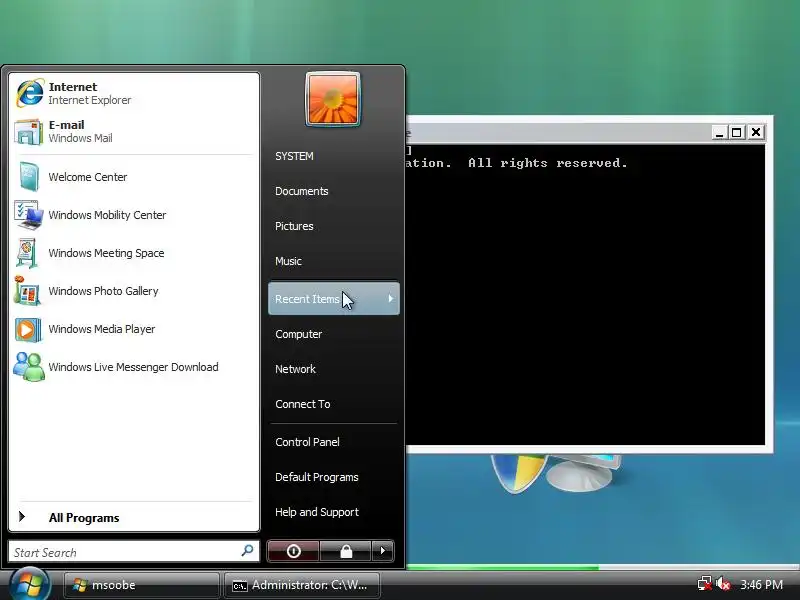Click the network status tray icon
Viewport: 800px width, 600px height.
point(705,584)
